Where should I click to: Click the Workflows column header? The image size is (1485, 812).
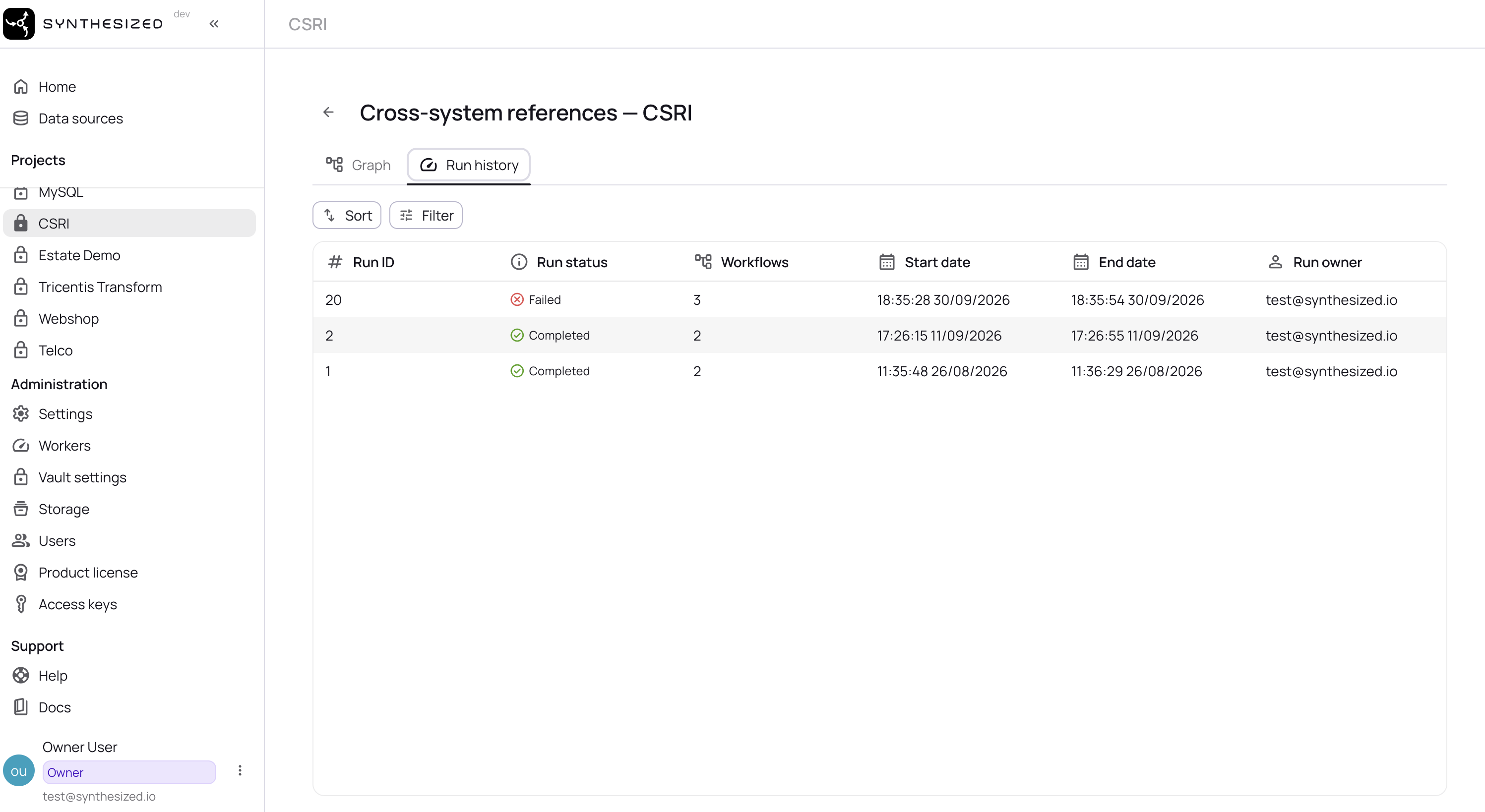point(742,262)
